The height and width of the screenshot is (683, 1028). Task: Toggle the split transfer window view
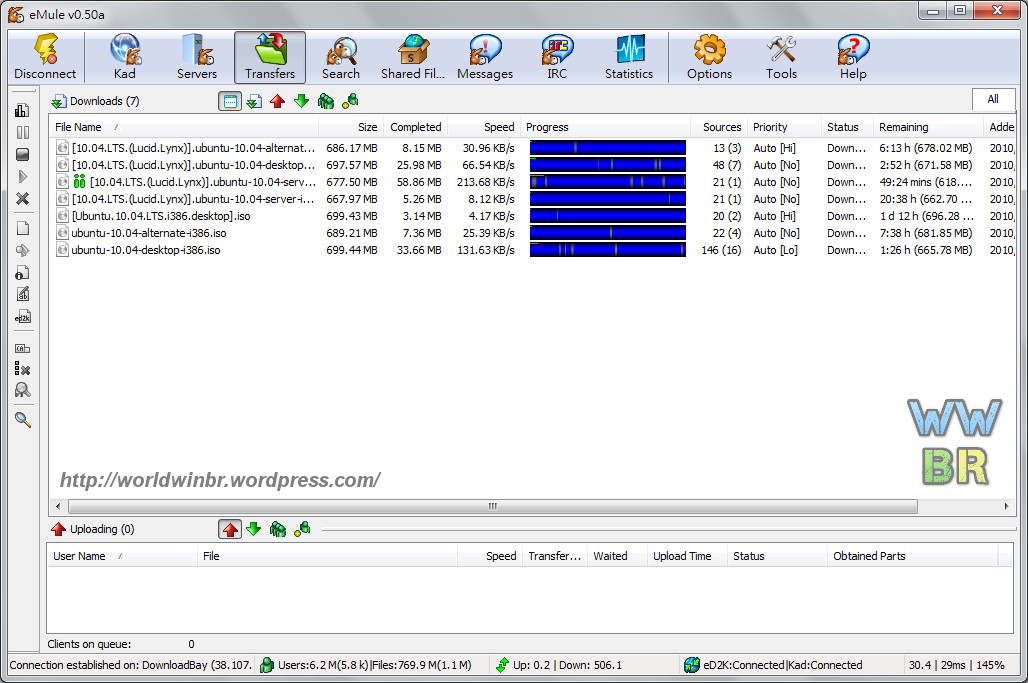tap(231, 101)
